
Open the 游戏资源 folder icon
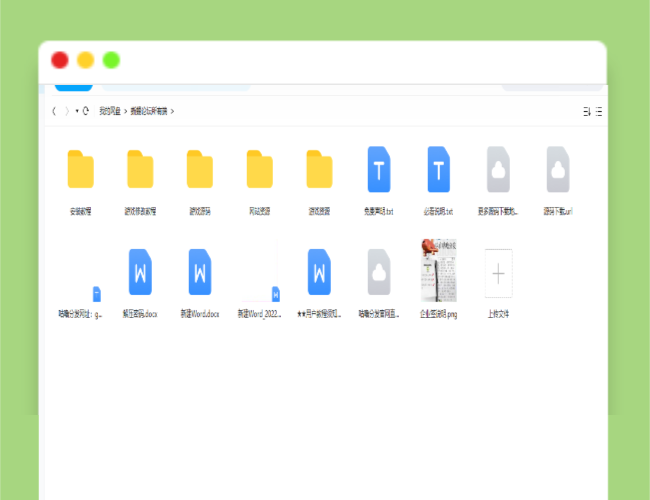[319, 169]
